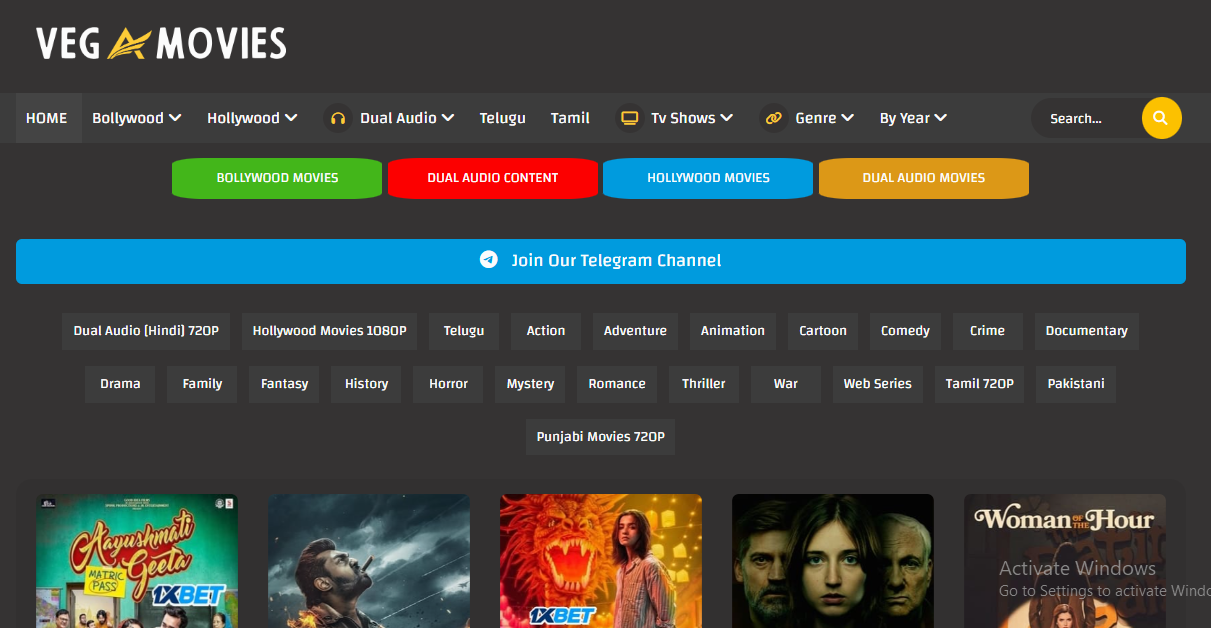Select the Animation category tag
Viewport: 1211px width, 628px height.
click(x=733, y=331)
